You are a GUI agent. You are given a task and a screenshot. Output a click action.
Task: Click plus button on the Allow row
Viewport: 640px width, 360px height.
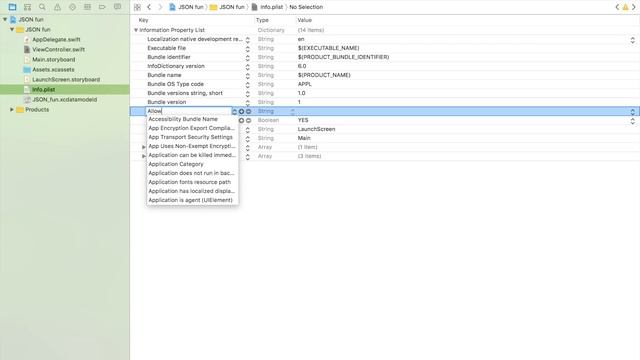pos(241,111)
